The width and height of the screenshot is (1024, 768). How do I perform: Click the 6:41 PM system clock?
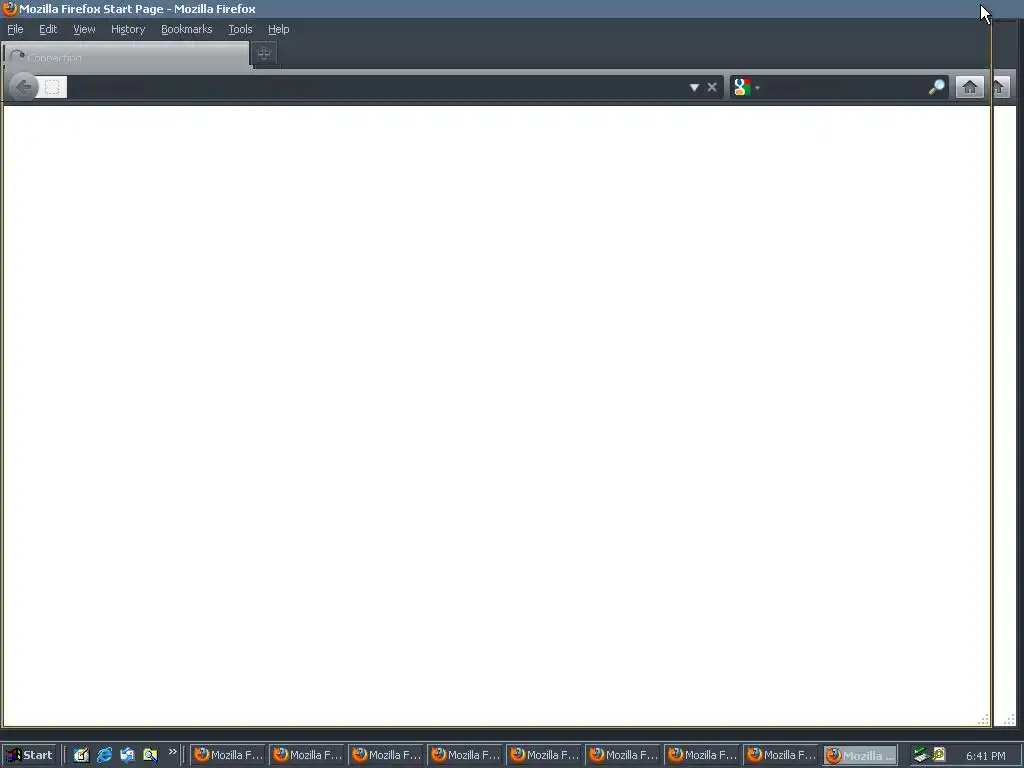pyautogui.click(x=985, y=756)
